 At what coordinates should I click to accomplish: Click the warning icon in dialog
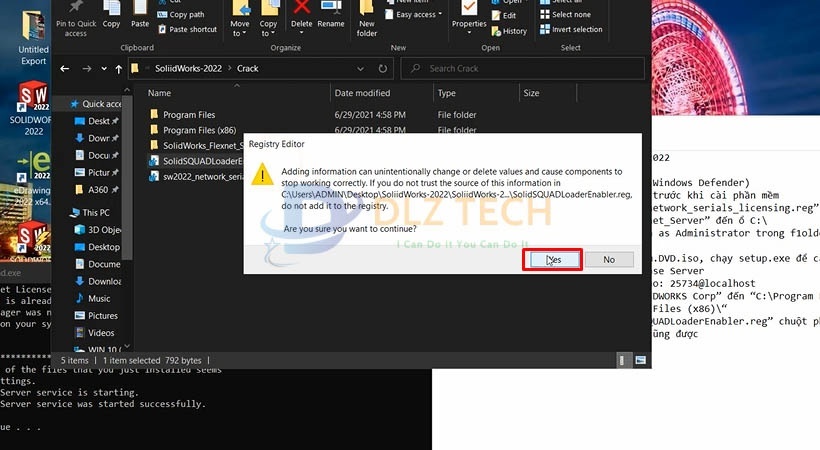pyautogui.click(x=262, y=174)
